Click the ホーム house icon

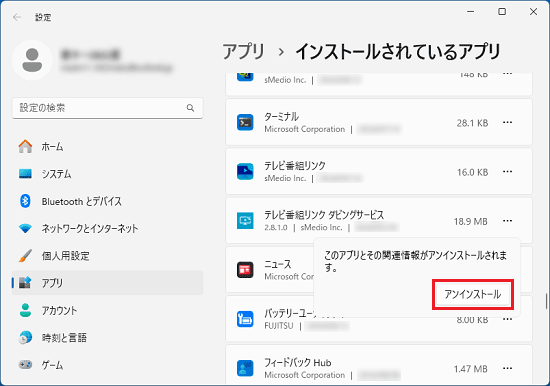coord(25,146)
